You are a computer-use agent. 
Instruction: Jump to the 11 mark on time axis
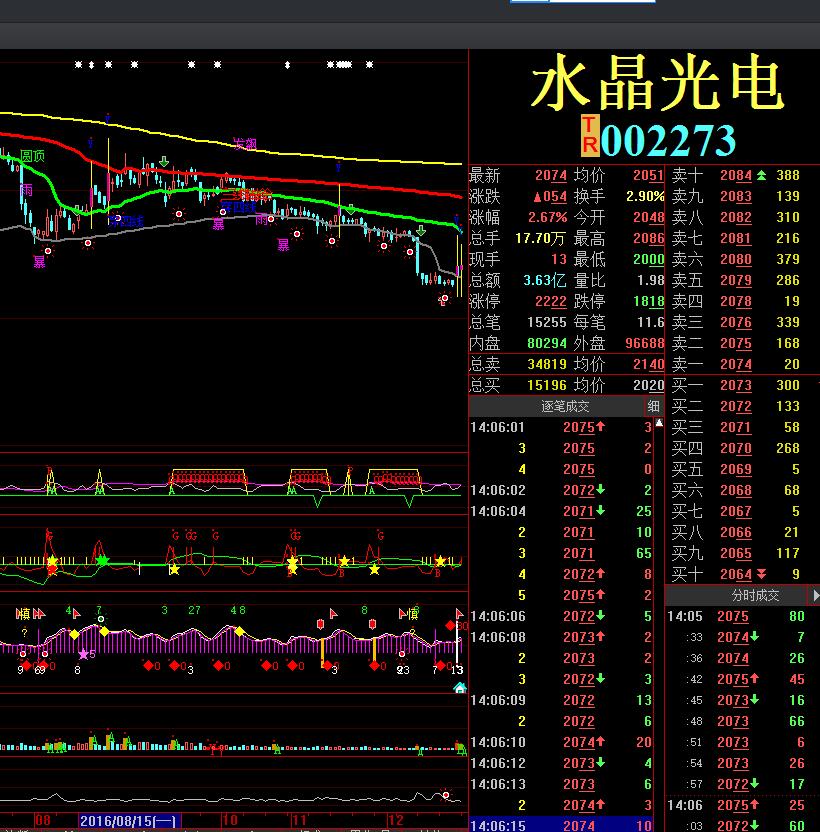tap(299, 820)
